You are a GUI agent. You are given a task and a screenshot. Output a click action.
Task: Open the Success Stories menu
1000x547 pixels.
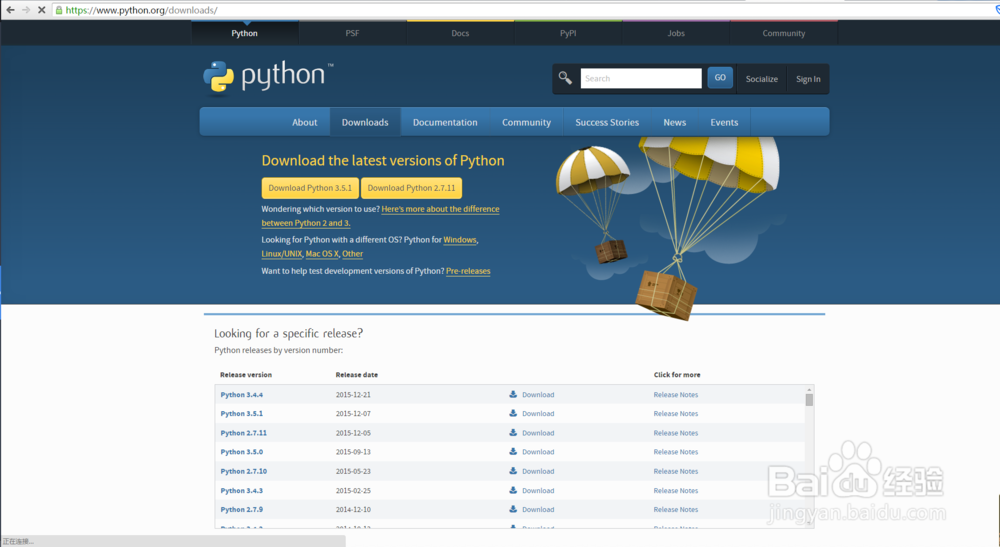607,122
